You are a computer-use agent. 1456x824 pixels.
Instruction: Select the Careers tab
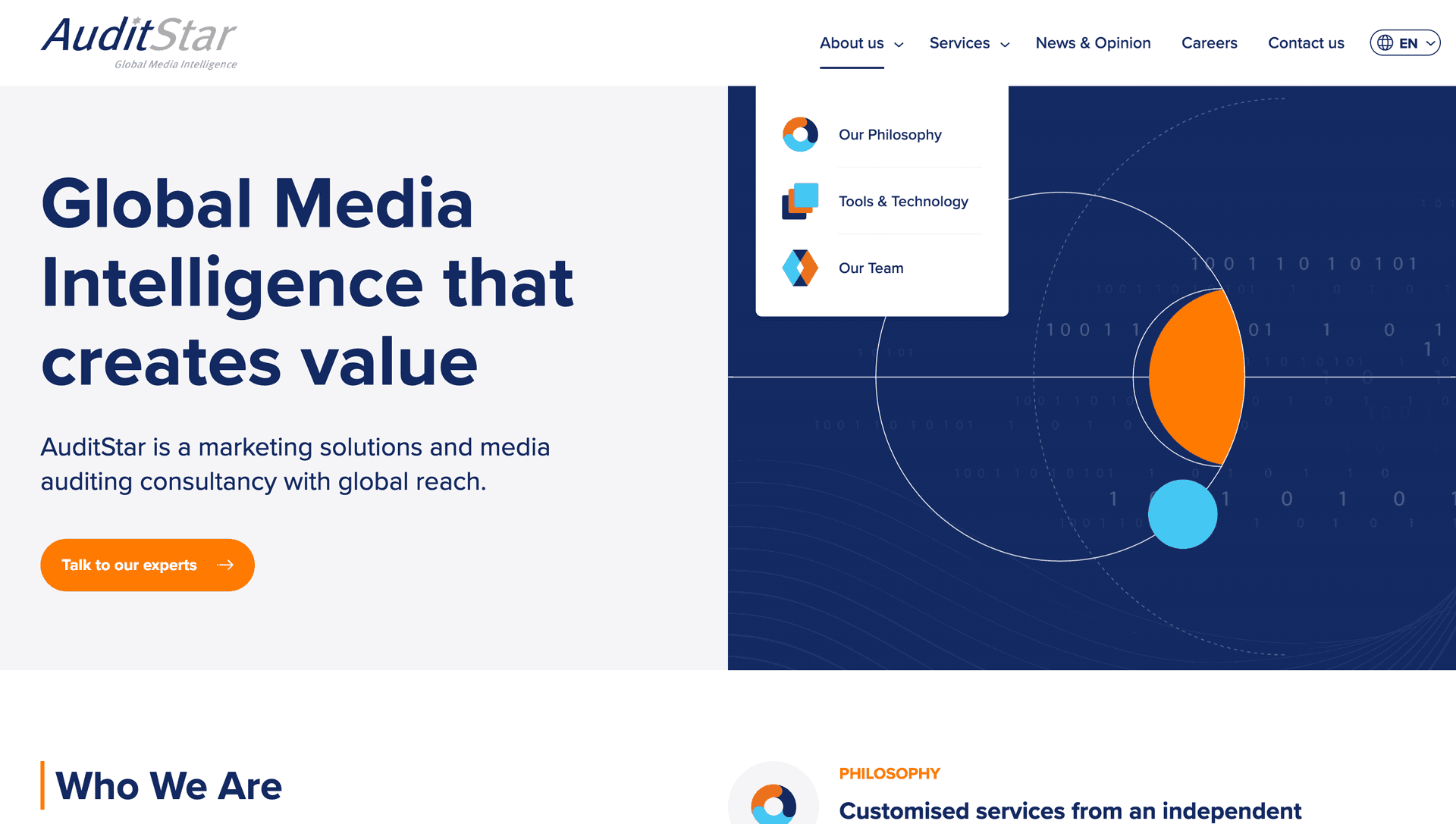coord(1210,43)
